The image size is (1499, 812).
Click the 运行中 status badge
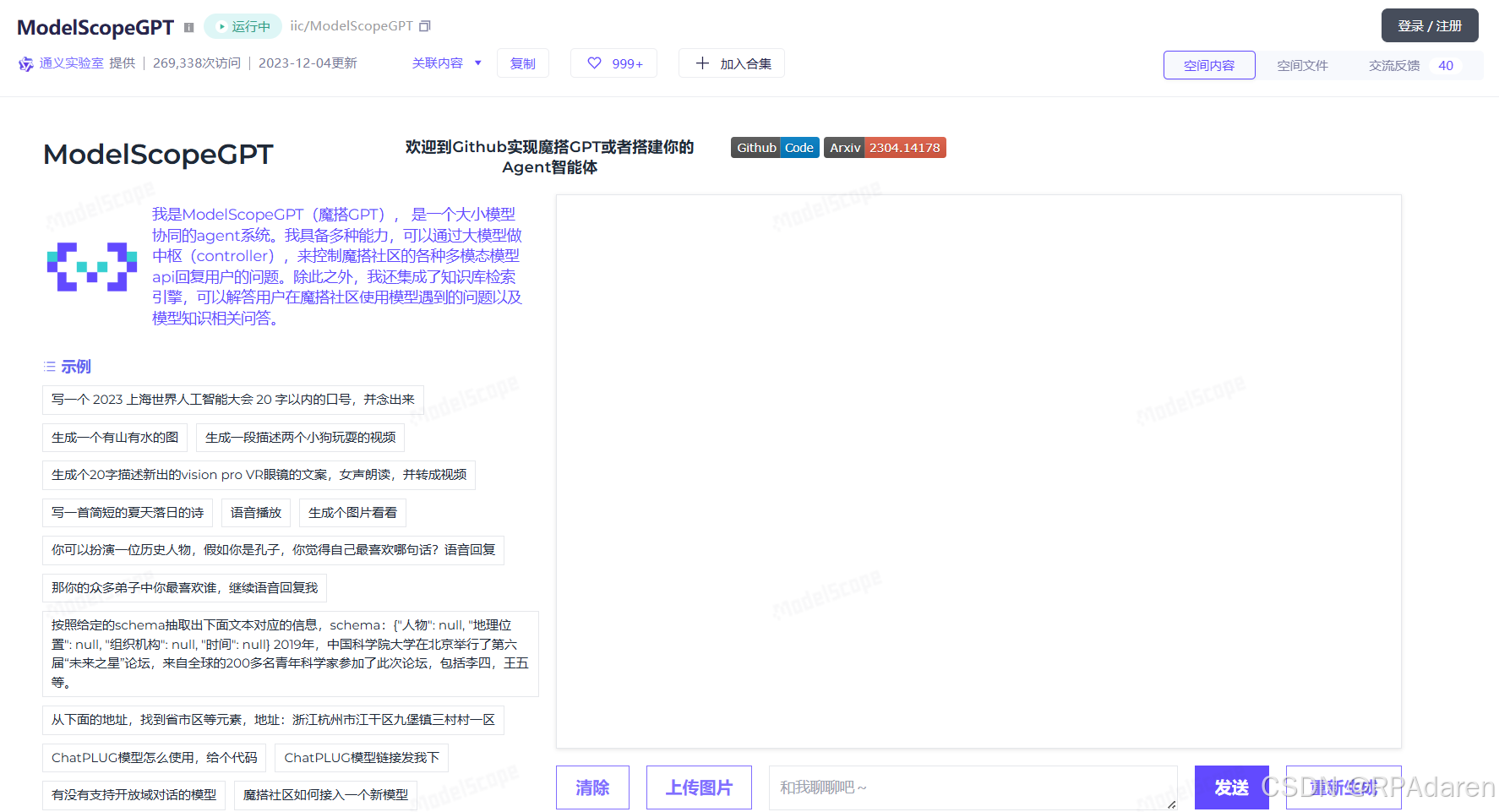coord(243,26)
